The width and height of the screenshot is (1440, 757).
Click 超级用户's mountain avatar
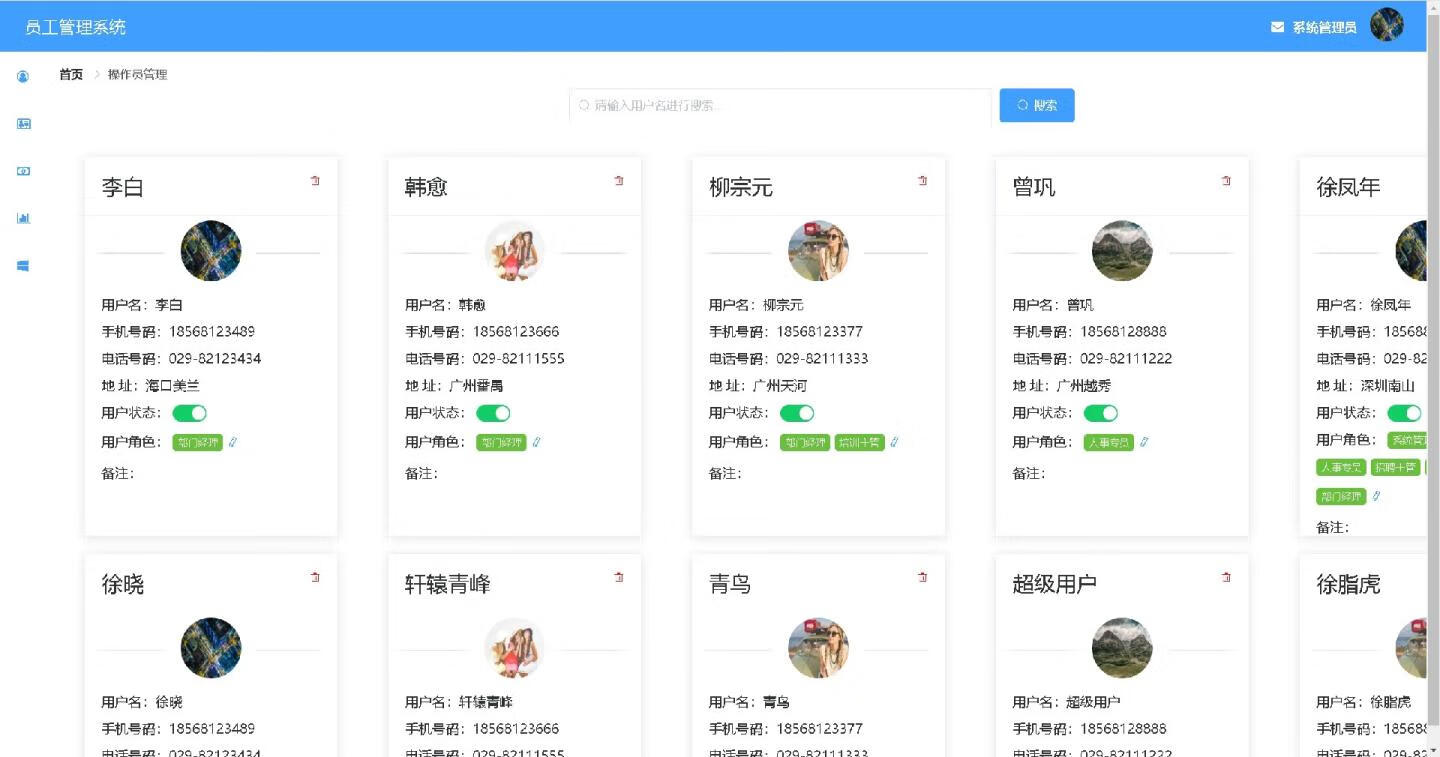point(1122,648)
